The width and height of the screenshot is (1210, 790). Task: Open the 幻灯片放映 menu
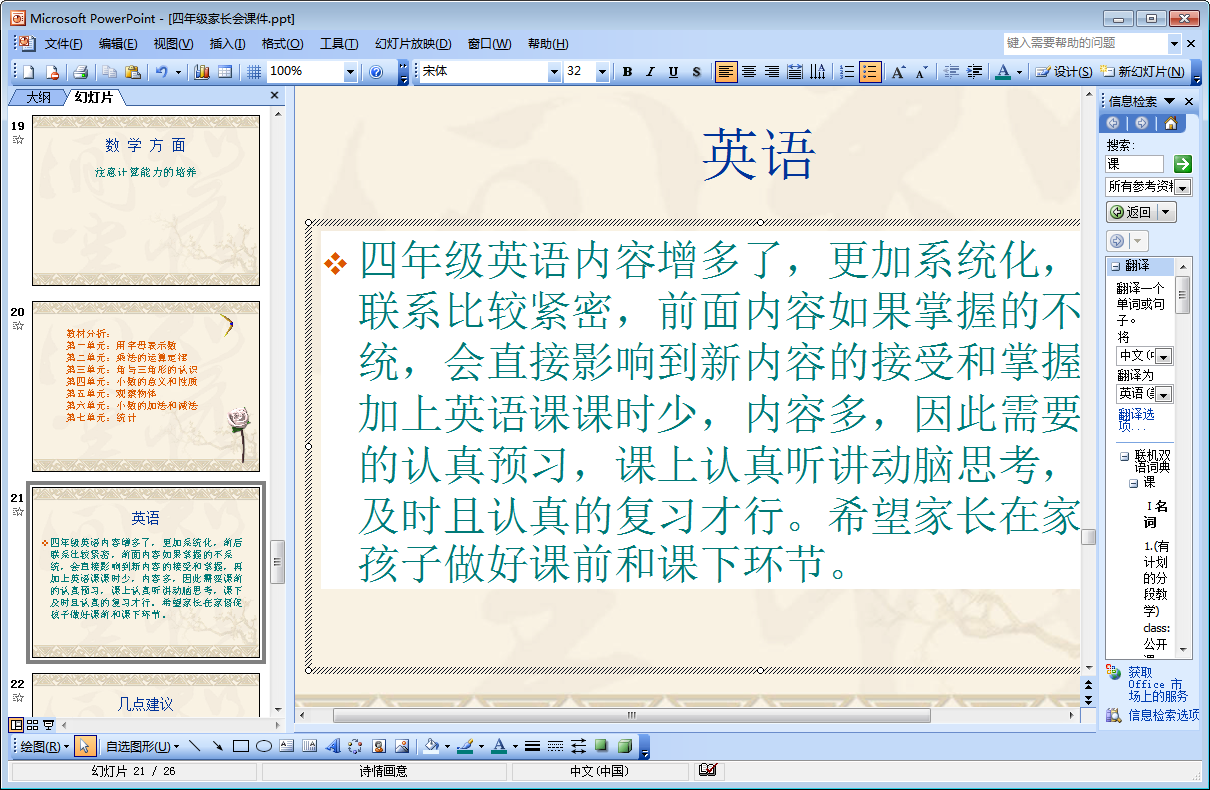(413, 44)
